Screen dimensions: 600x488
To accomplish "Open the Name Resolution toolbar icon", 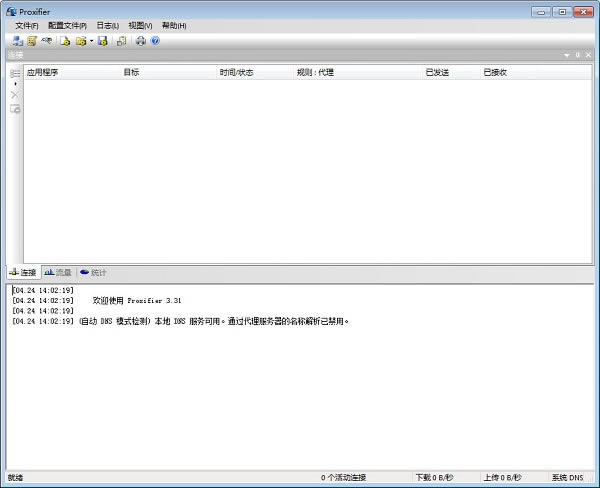I will (x=46, y=41).
